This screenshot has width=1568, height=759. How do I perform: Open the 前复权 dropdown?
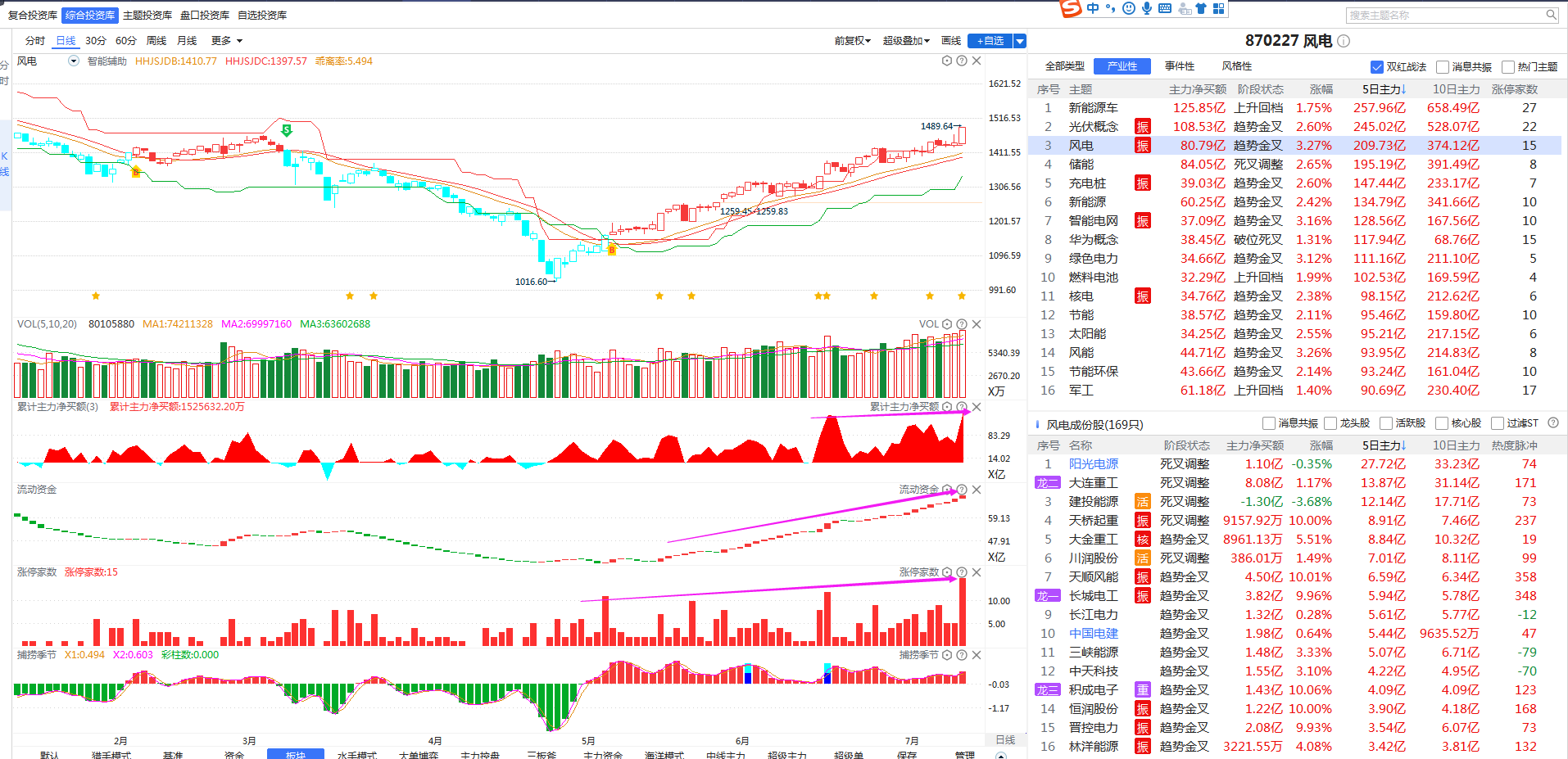[852, 41]
